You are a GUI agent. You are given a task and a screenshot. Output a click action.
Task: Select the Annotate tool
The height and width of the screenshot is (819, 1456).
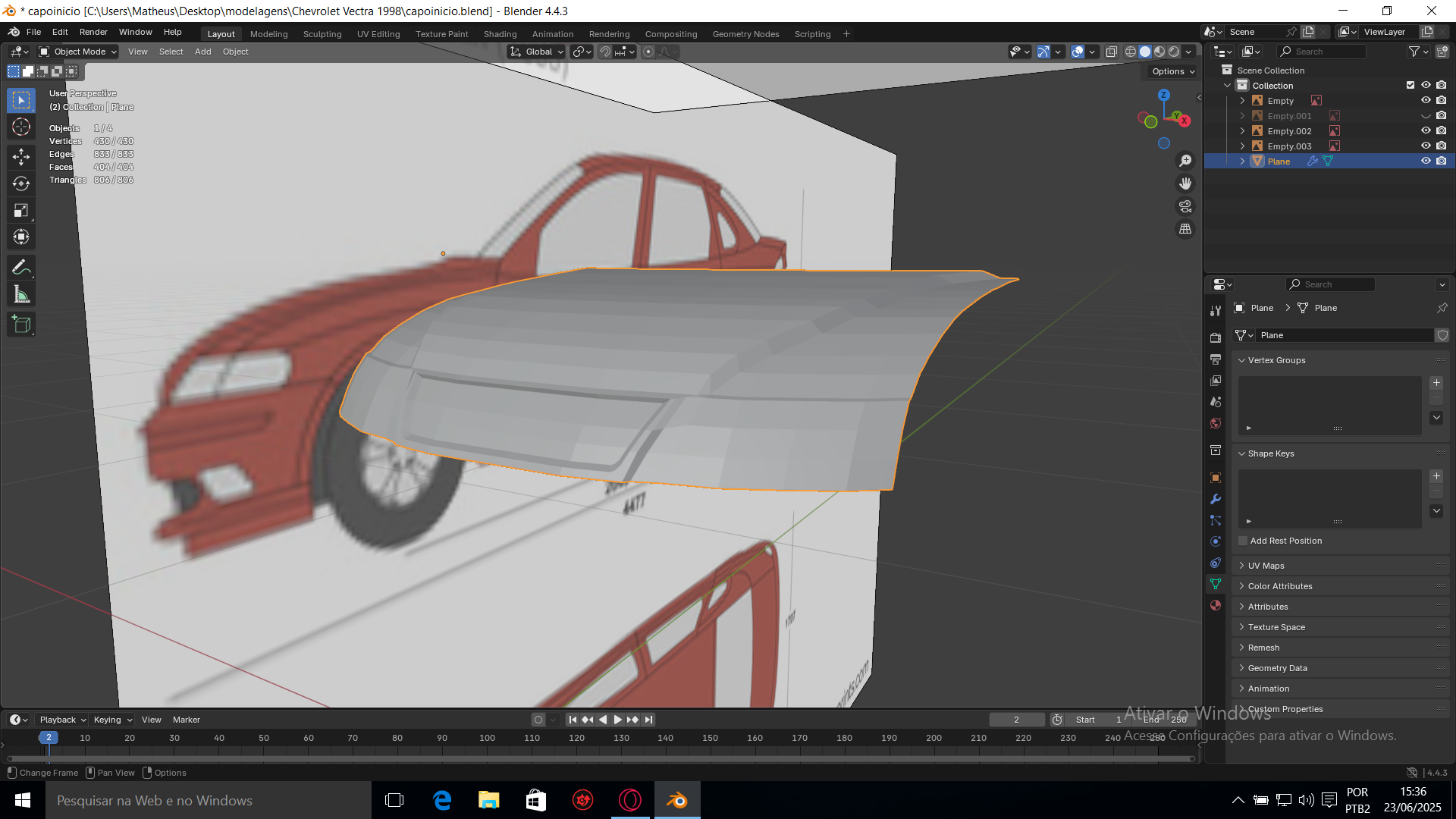[21, 267]
